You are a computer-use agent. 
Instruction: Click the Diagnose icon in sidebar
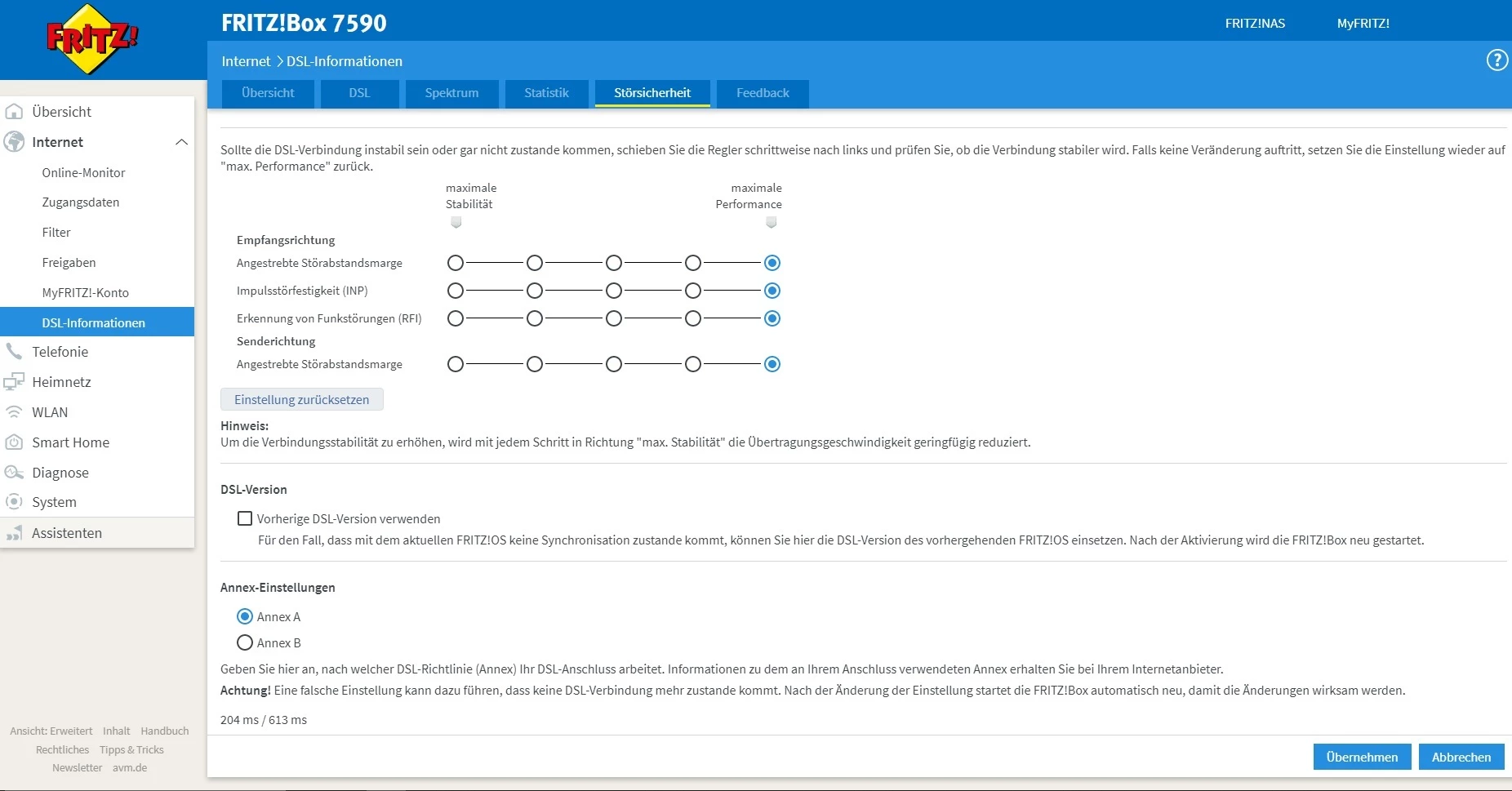[14, 472]
